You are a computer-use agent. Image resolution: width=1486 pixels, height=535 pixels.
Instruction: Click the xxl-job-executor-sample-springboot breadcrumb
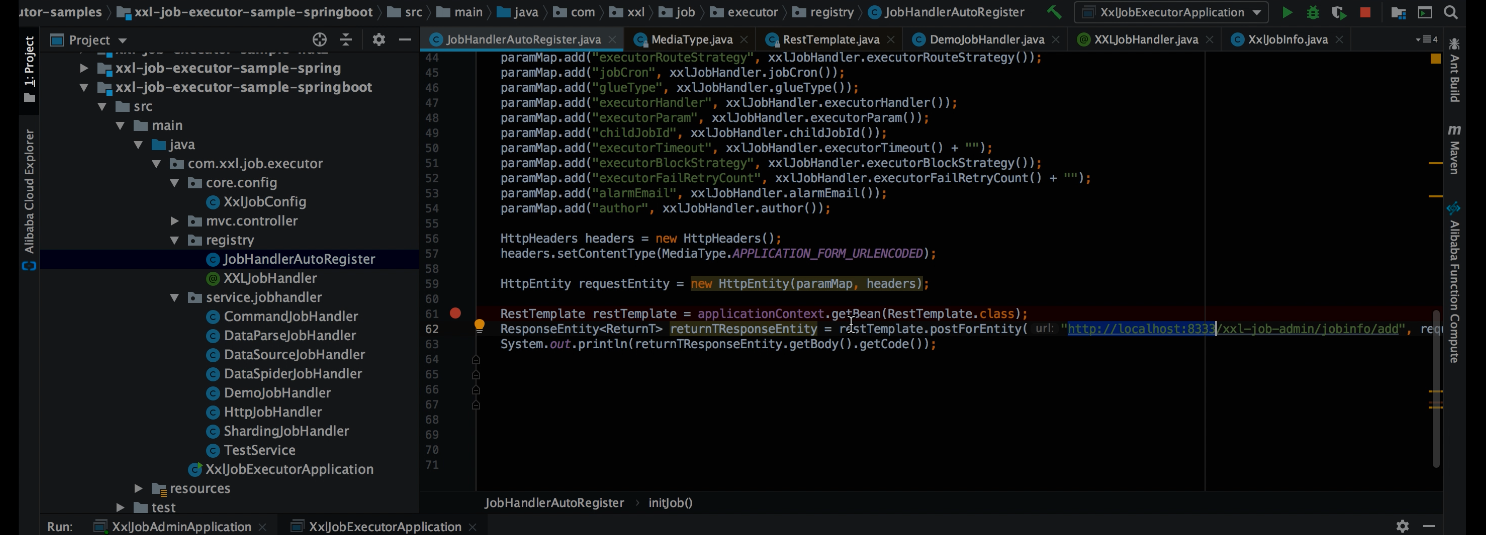pos(245,13)
